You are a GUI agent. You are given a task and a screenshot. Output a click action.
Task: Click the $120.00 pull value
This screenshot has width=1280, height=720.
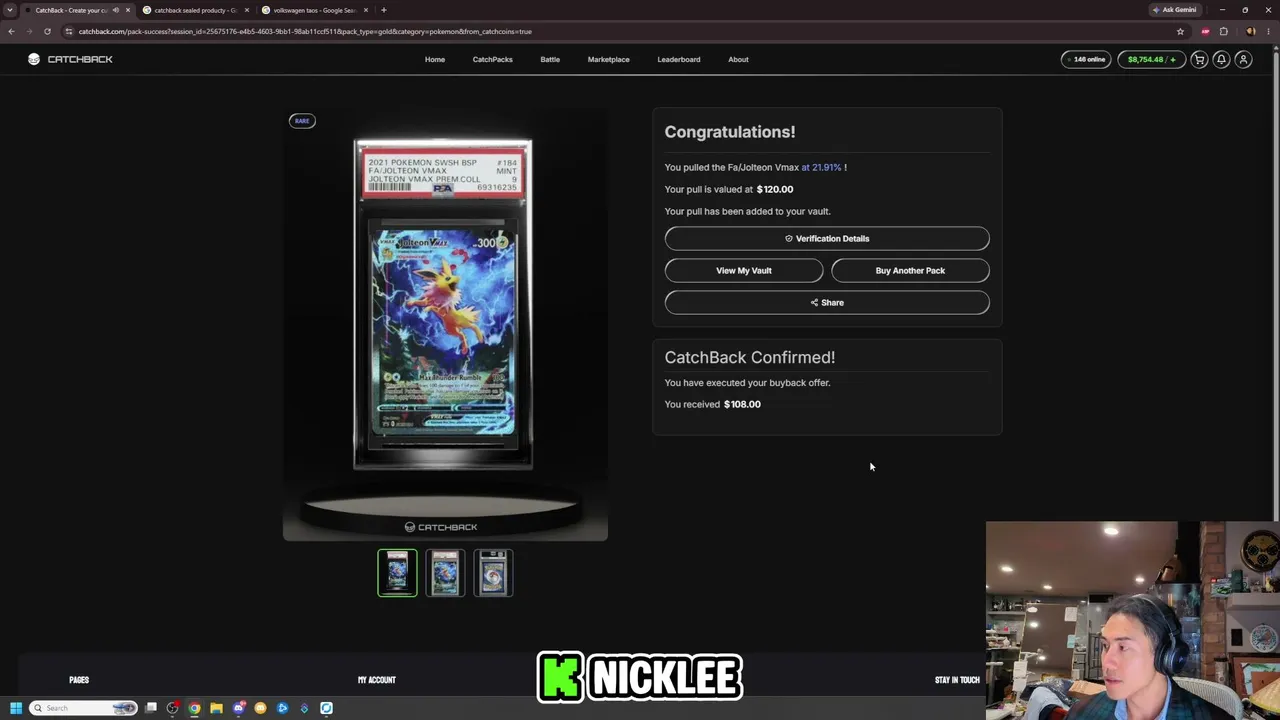tap(775, 189)
